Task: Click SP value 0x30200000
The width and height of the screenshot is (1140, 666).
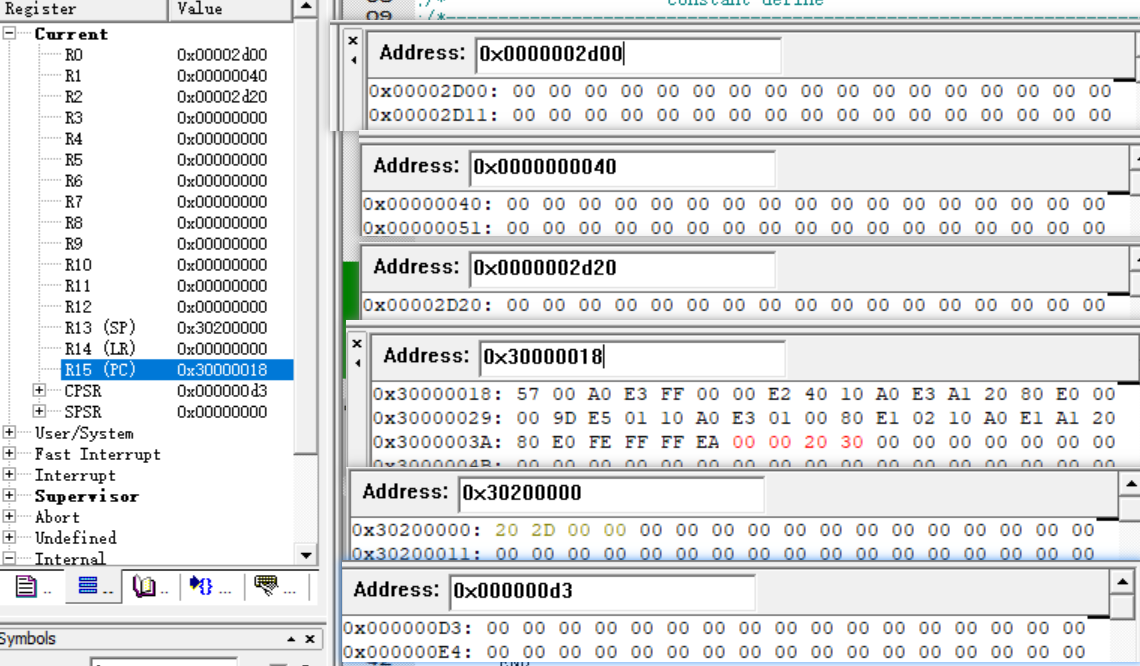Action: 222,328
